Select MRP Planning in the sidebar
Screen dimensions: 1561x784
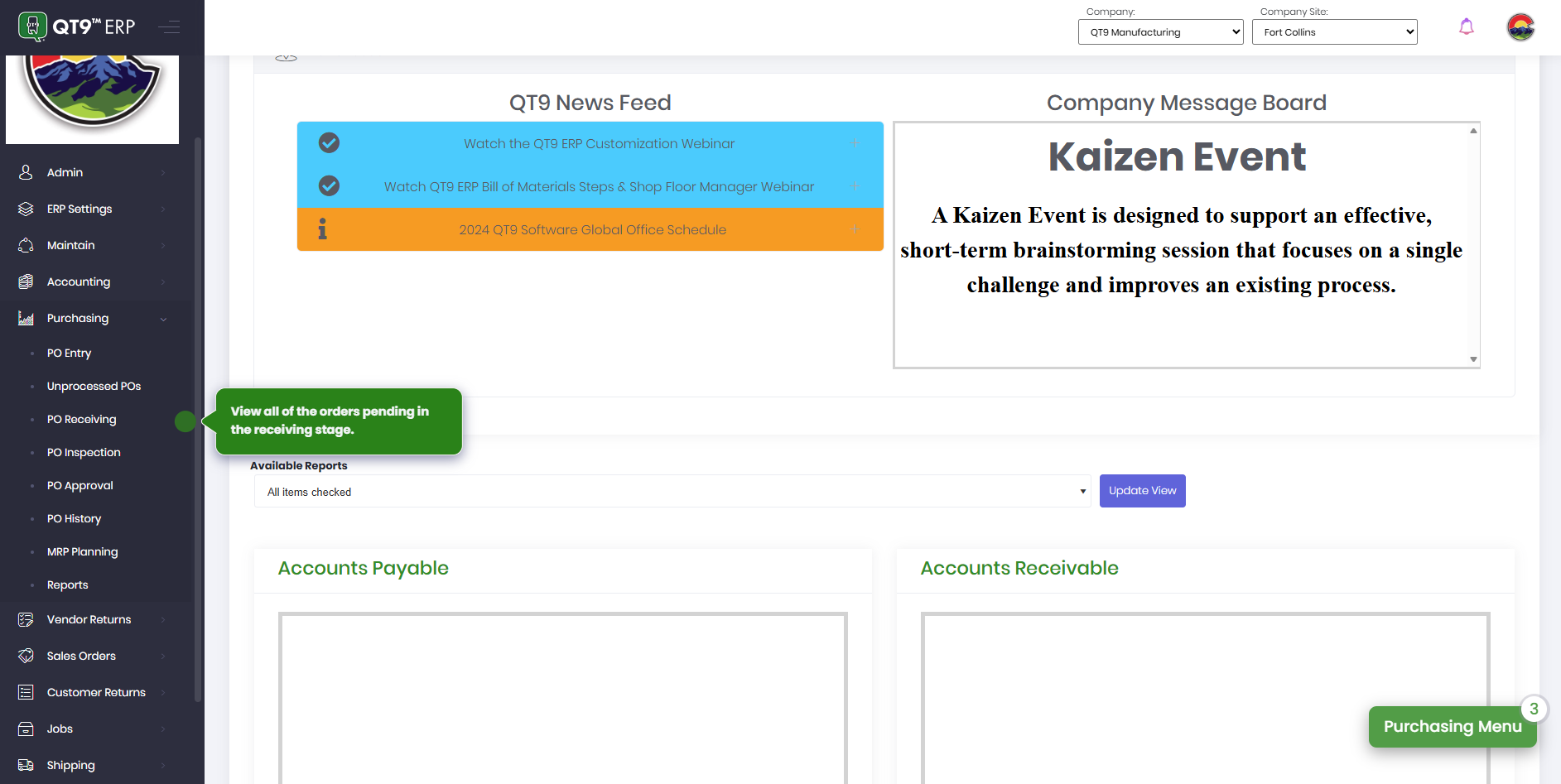pos(82,551)
